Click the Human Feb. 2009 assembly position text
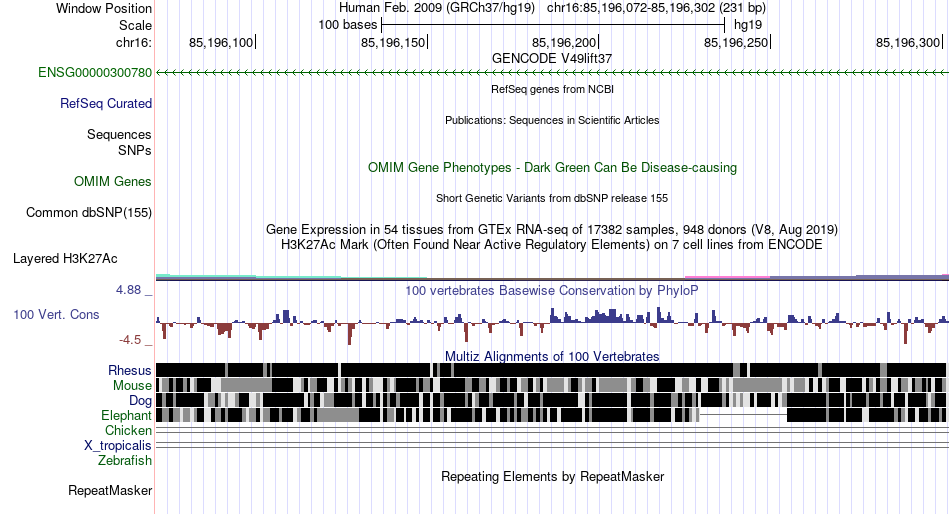Viewport: 950px width, 514px height. coord(552,8)
